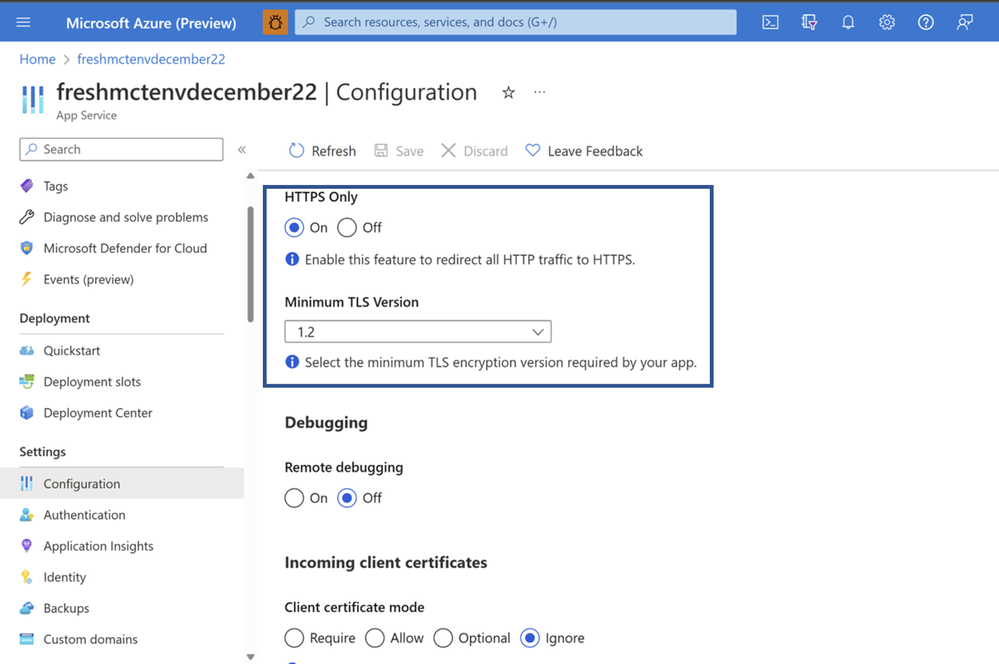
Task: Click the info icon beside TLS description
Action: pyautogui.click(x=292, y=362)
